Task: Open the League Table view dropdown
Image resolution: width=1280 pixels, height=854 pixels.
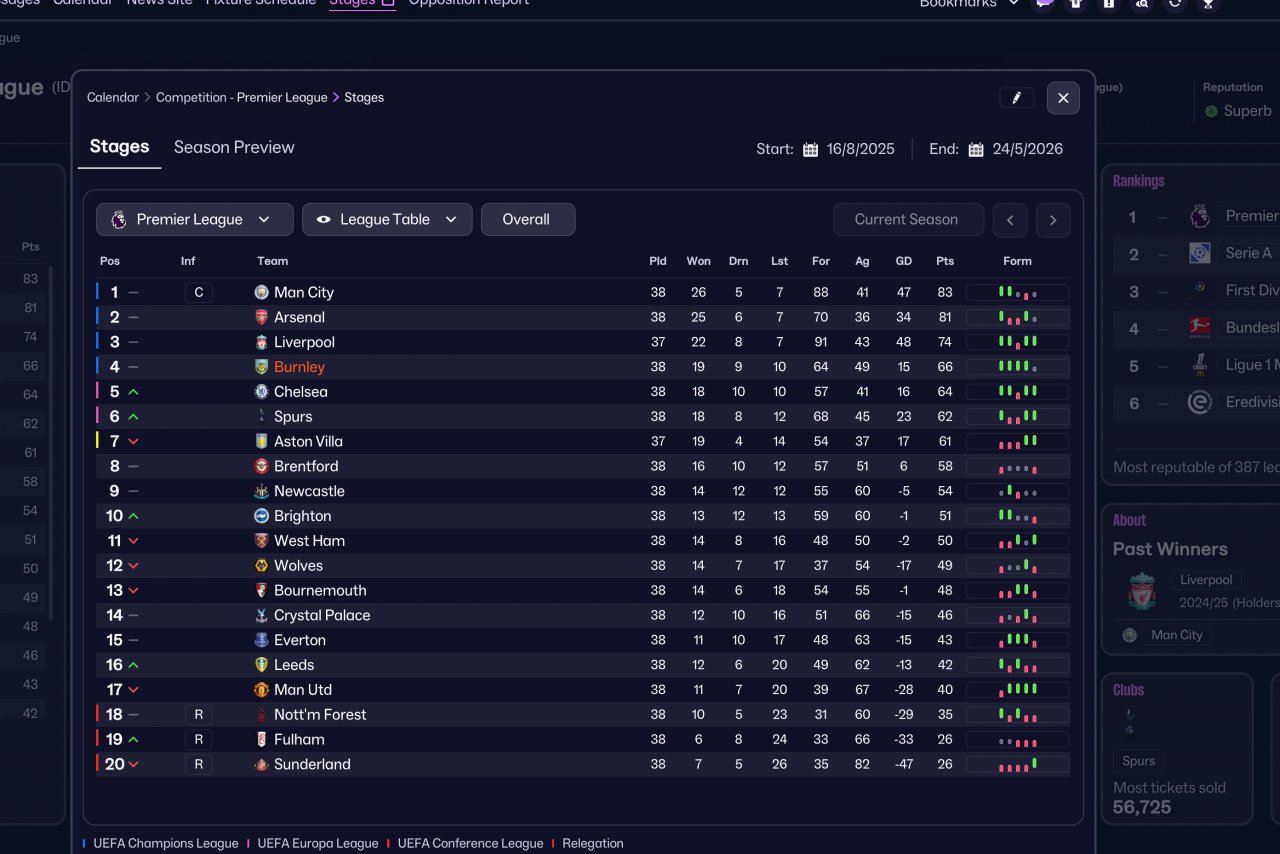Action: [387, 220]
